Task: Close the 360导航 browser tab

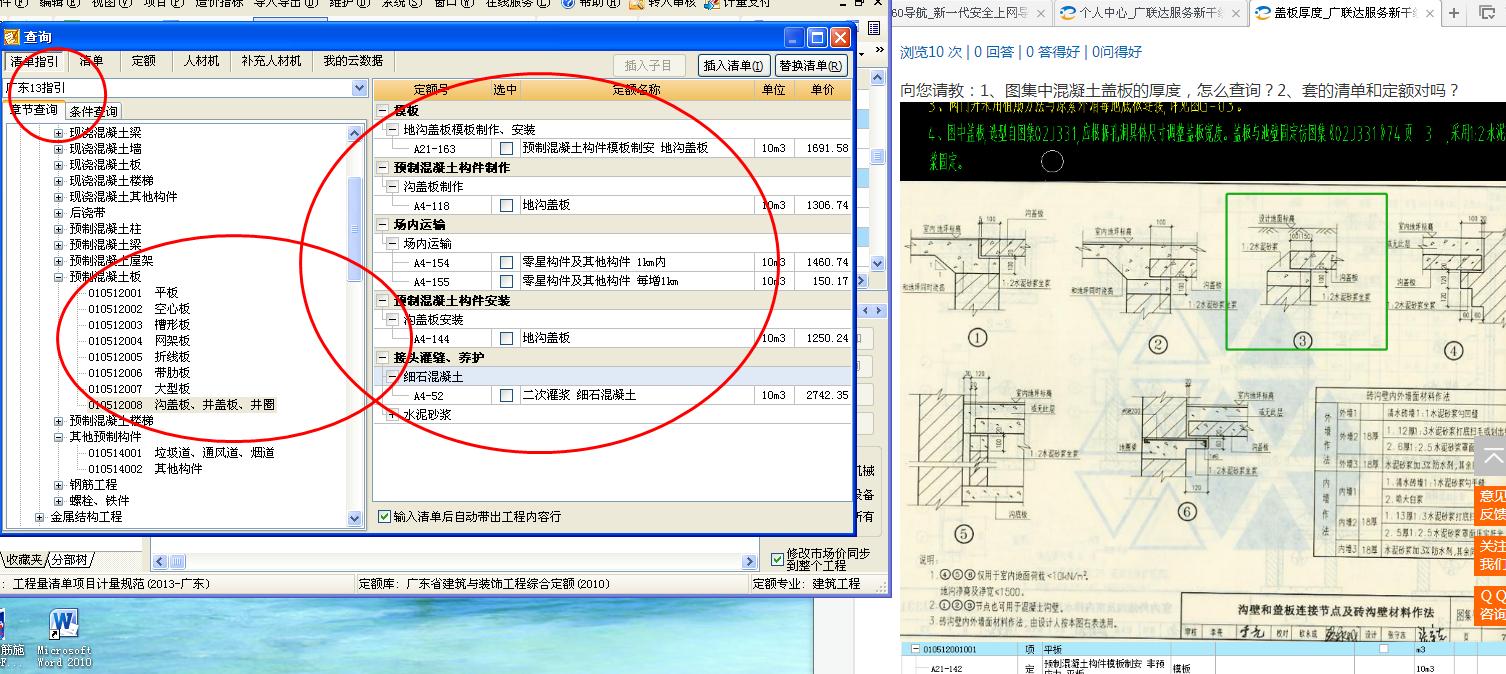Action: click(x=1040, y=13)
